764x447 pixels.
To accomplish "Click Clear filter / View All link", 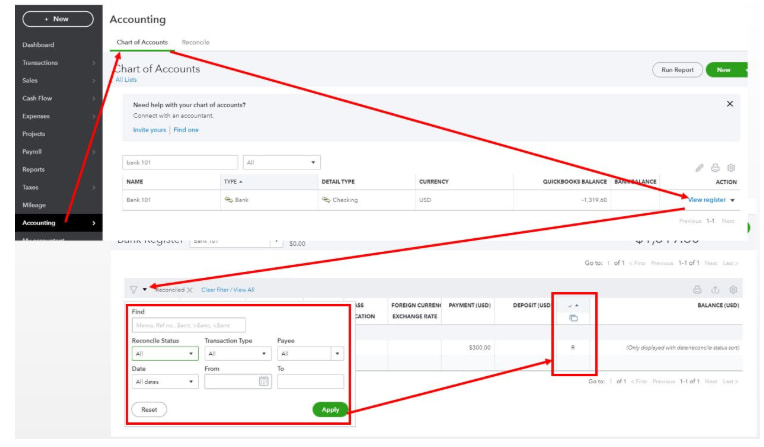I will tap(228, 290).
